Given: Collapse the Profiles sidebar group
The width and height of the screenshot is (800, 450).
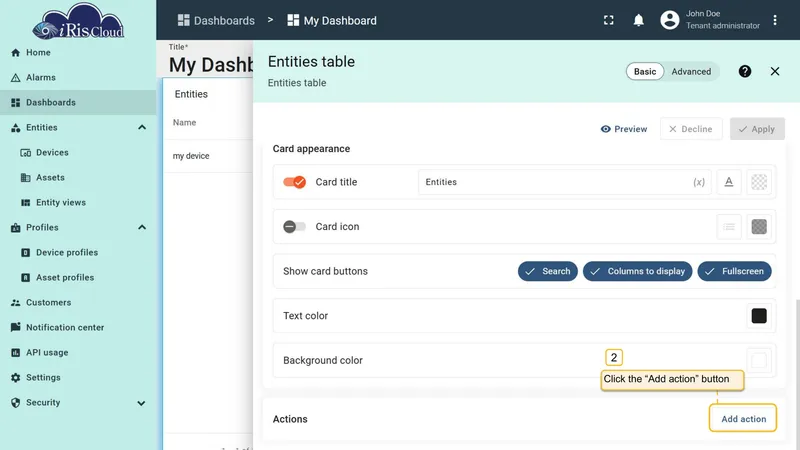Looking at the screenshot, I should pos(142,228).
